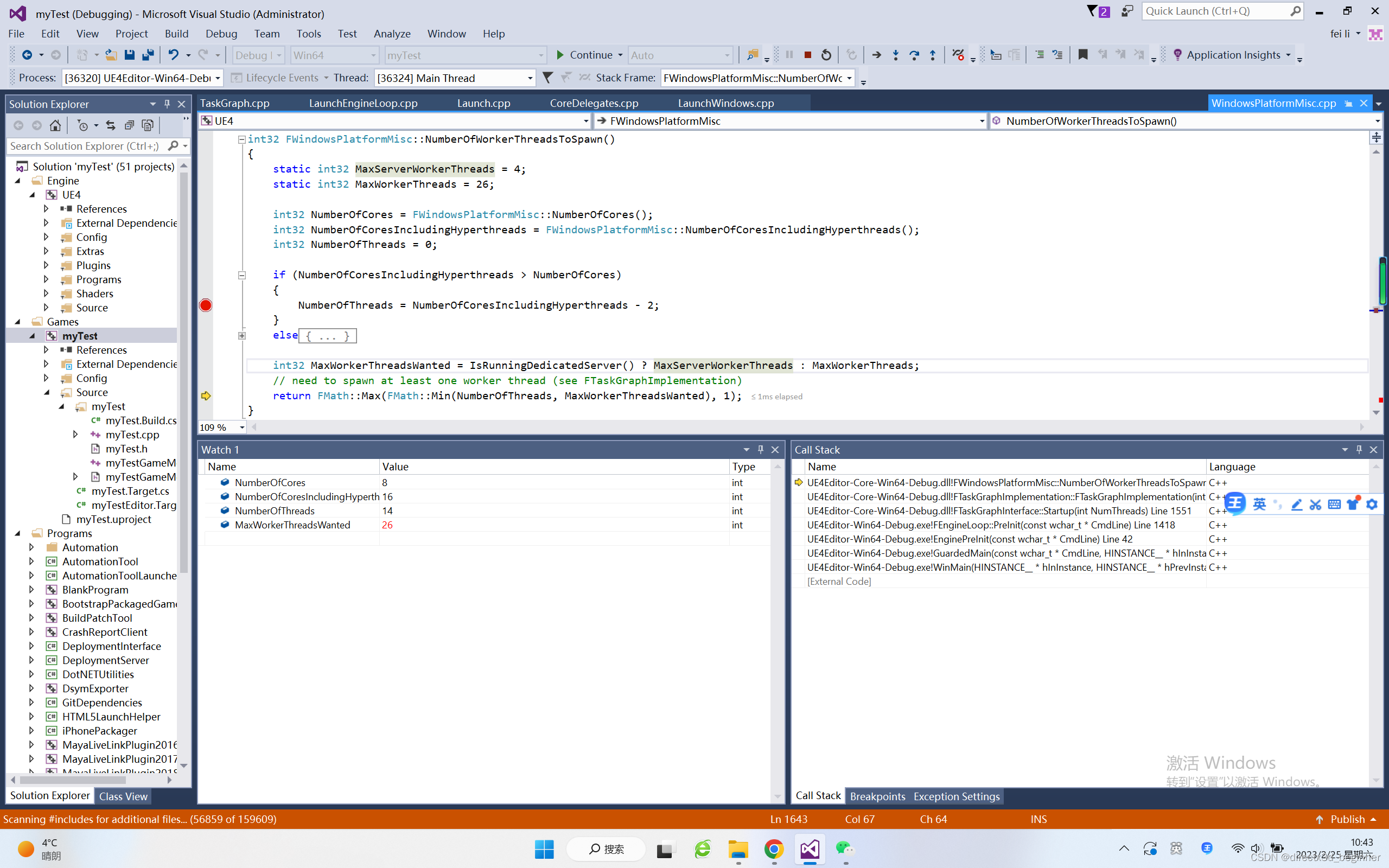Open Chrome from the taskbar
Viewport: 1389px width, 868px height.
(x=774, y=849)
